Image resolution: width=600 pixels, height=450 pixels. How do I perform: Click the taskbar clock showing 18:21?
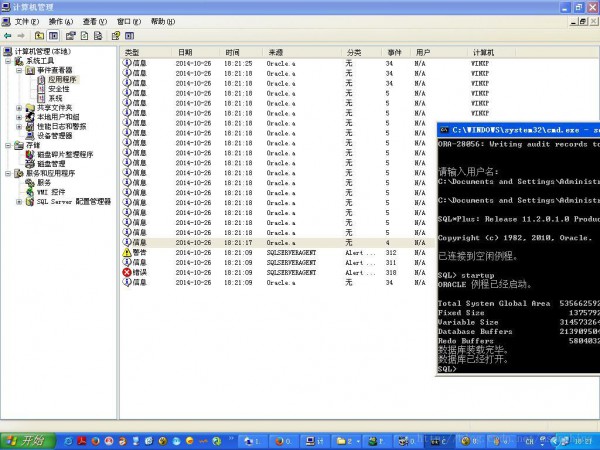(583, 441)
